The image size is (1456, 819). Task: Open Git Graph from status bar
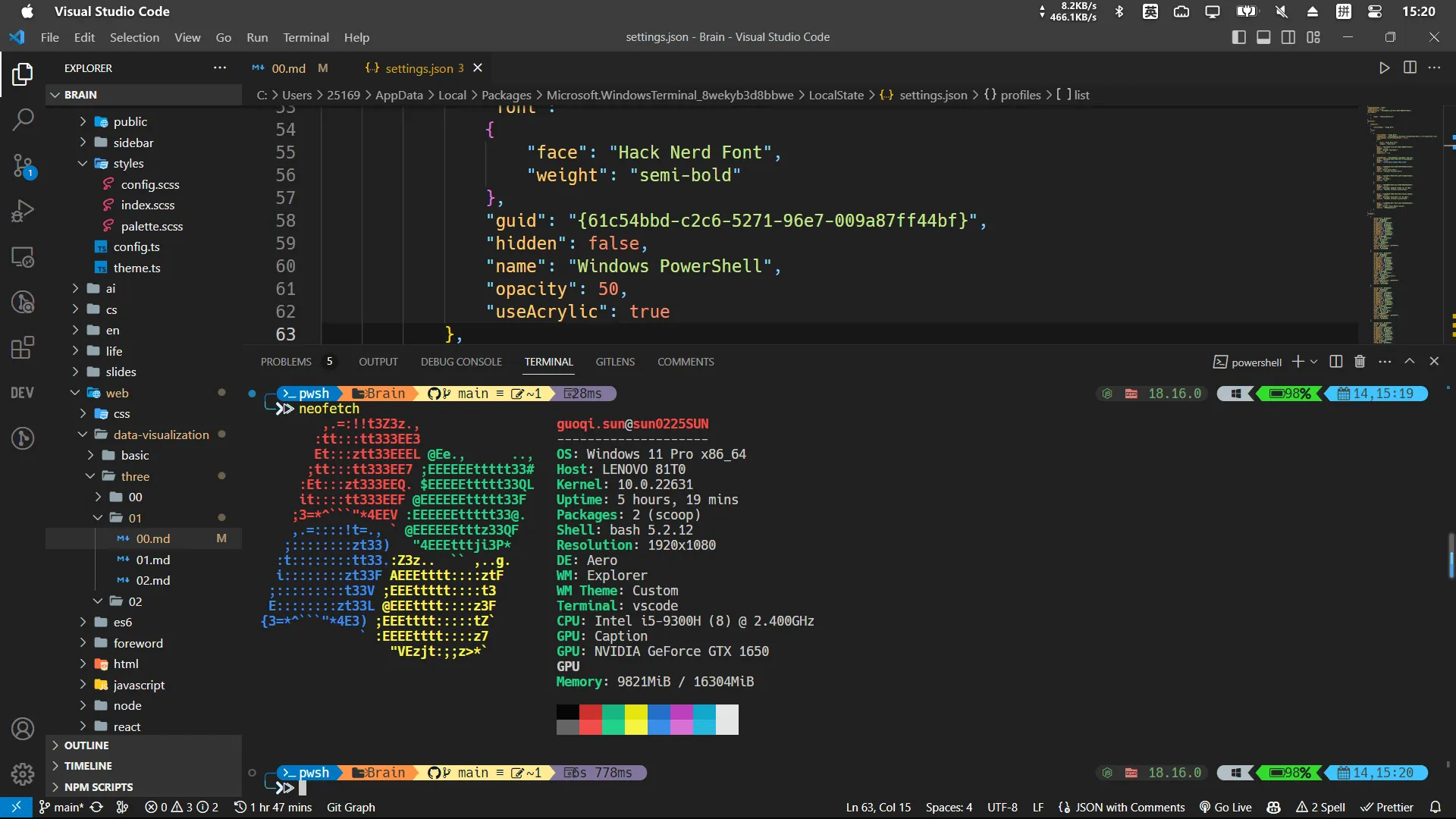point(350,807)
